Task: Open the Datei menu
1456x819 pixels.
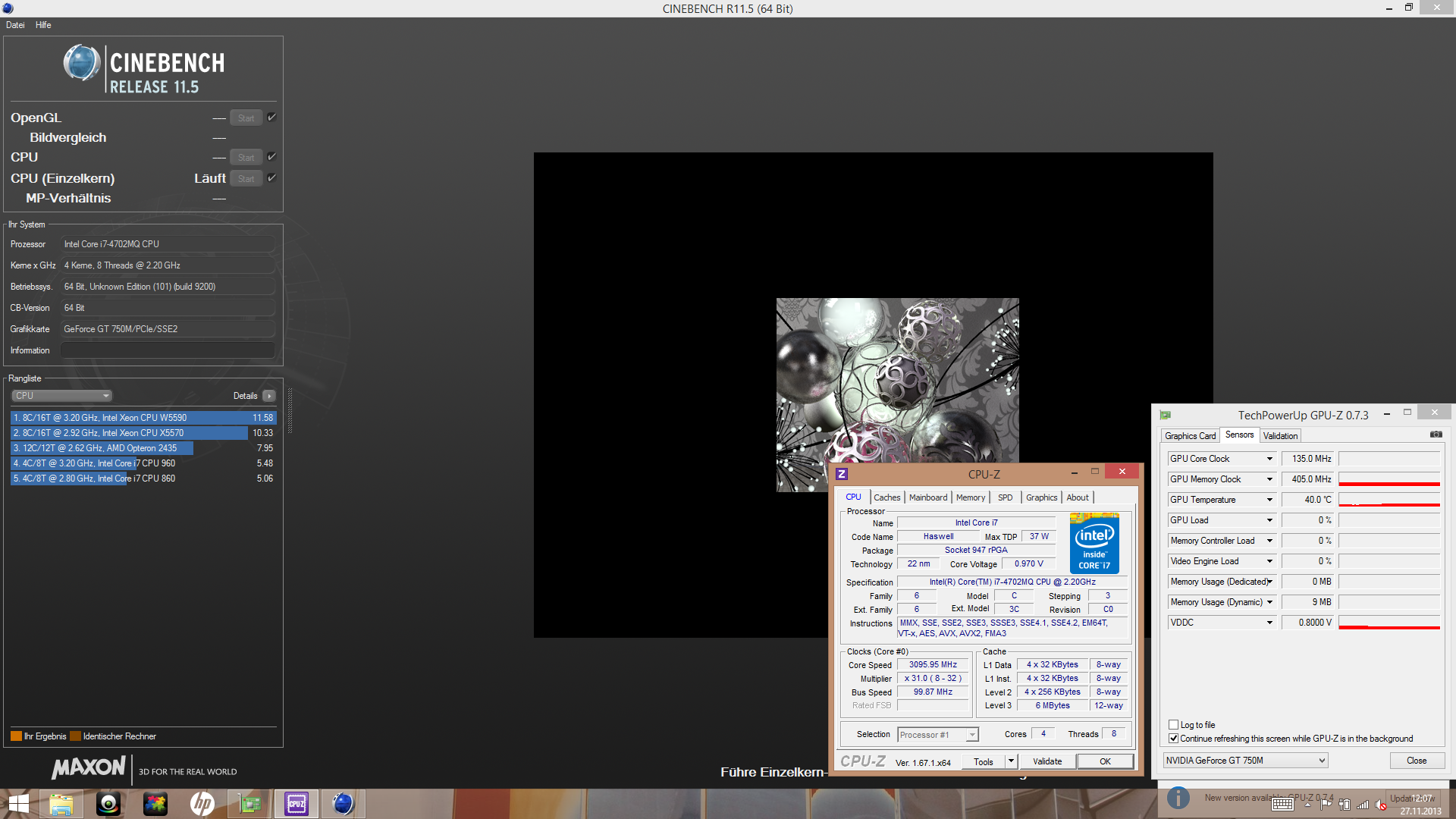Action: point(15,25)
